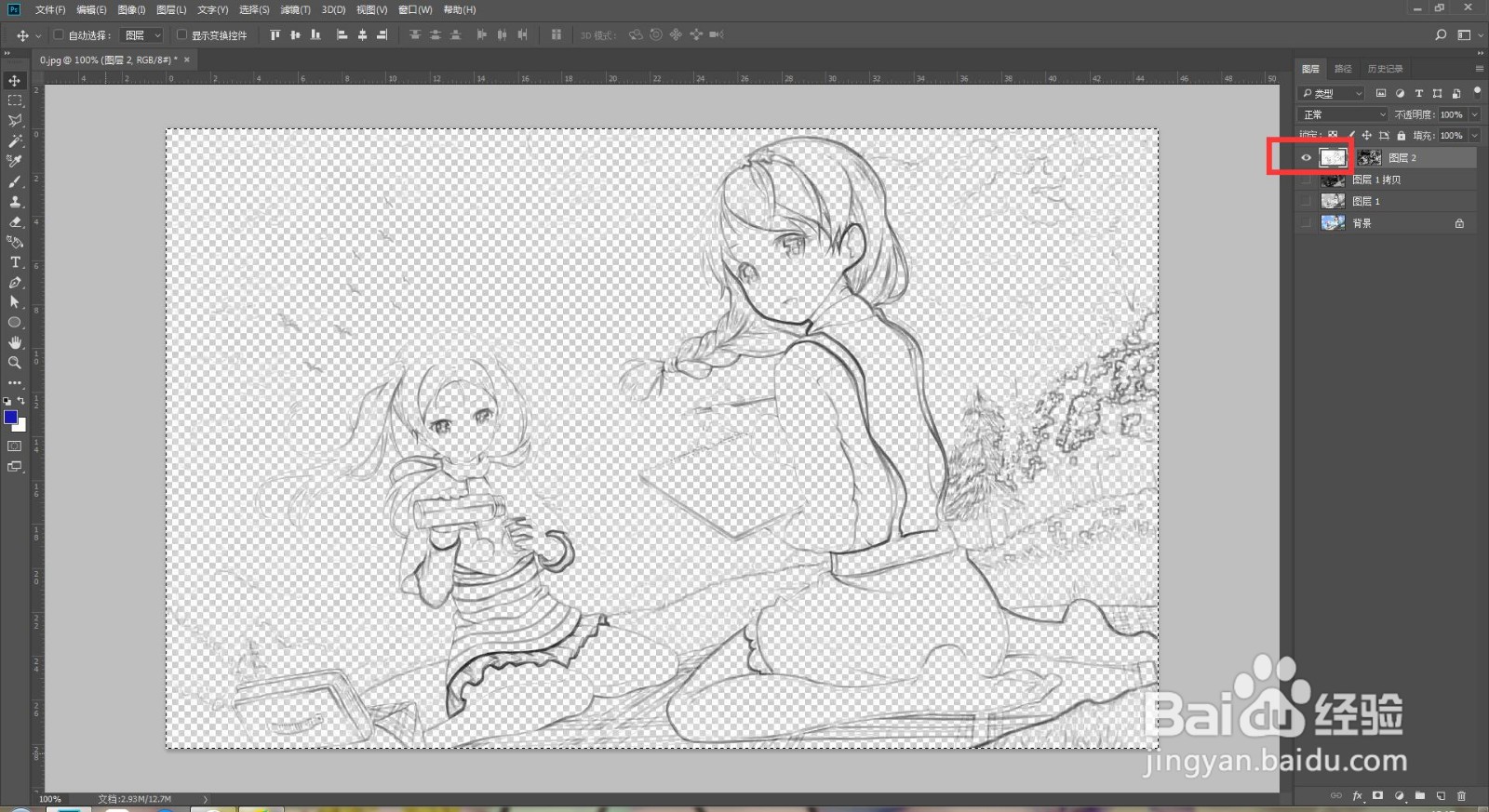
Task: Expand the status bar info arrow
Action: pos(205,799)
